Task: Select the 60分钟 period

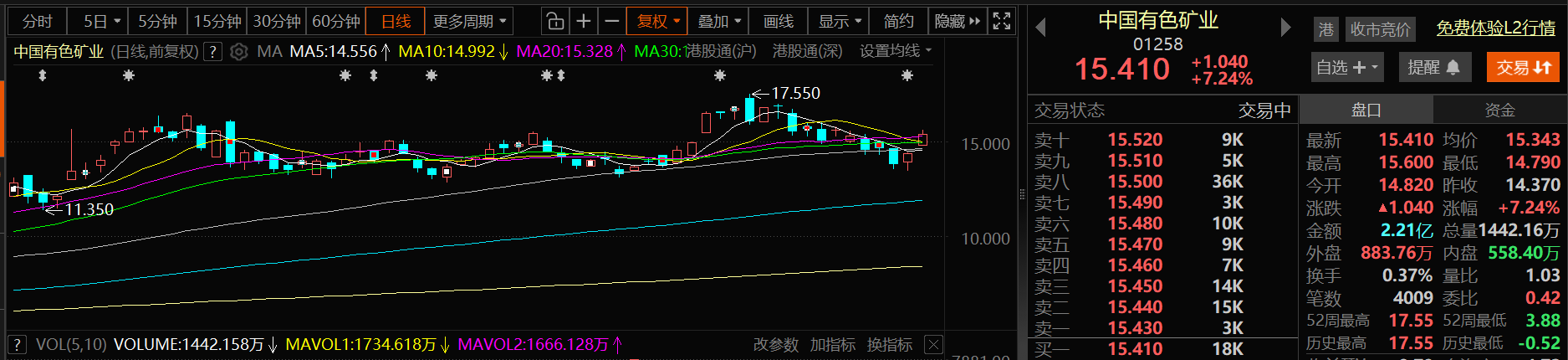Action: [x=336, y=22]
